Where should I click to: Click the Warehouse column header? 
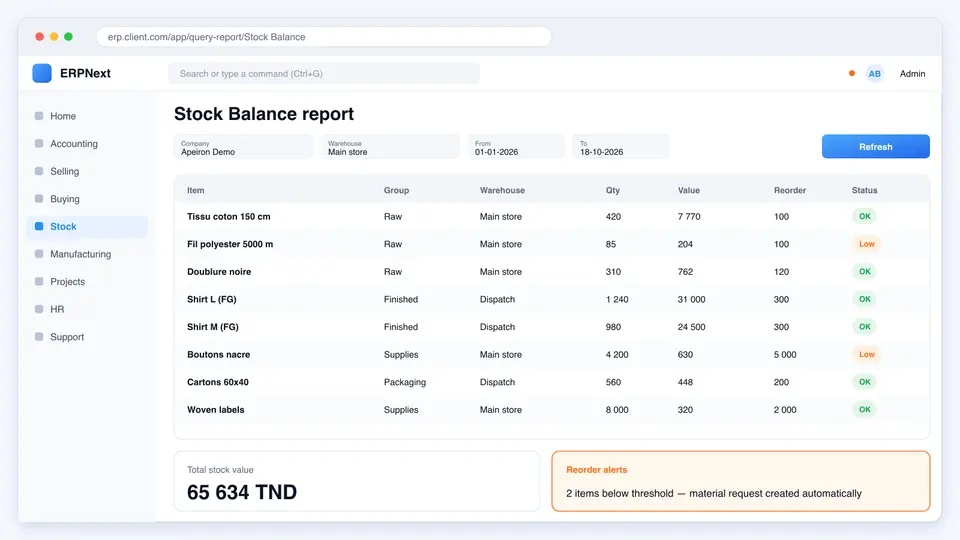(502, 190)
